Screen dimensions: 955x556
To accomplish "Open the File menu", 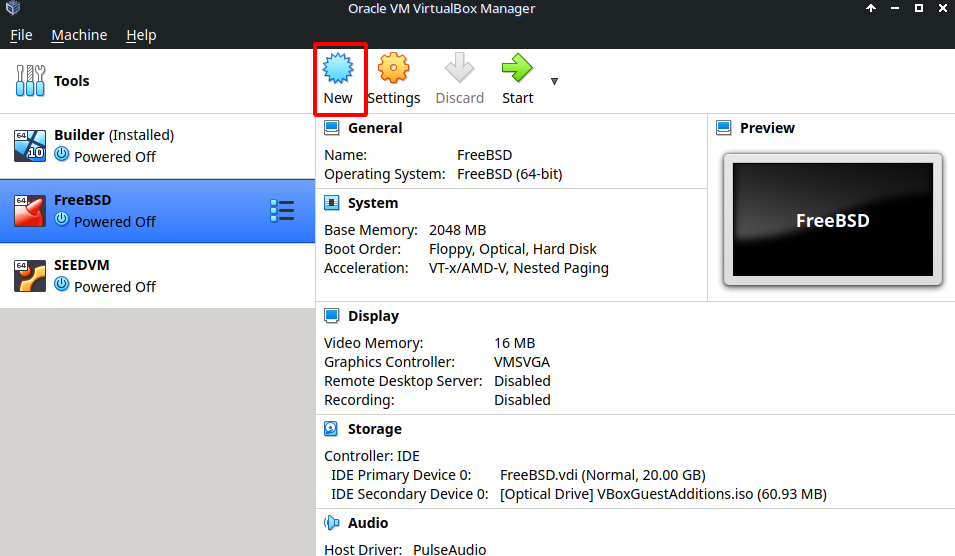I will 21,35.
